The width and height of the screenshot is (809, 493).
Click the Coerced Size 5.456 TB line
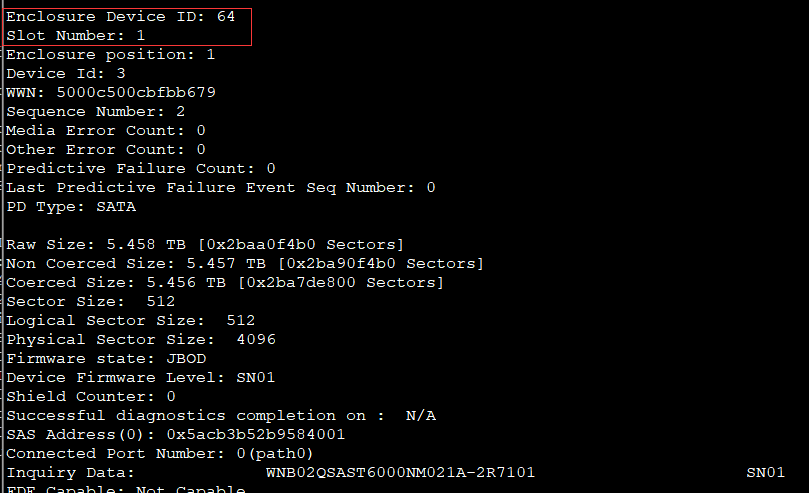(225, 283)
